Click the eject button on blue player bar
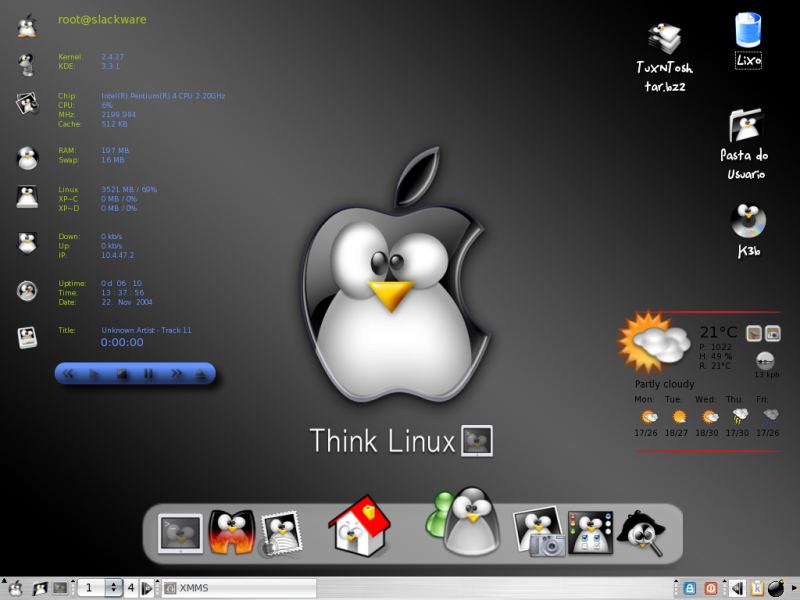 coord(200,374)
